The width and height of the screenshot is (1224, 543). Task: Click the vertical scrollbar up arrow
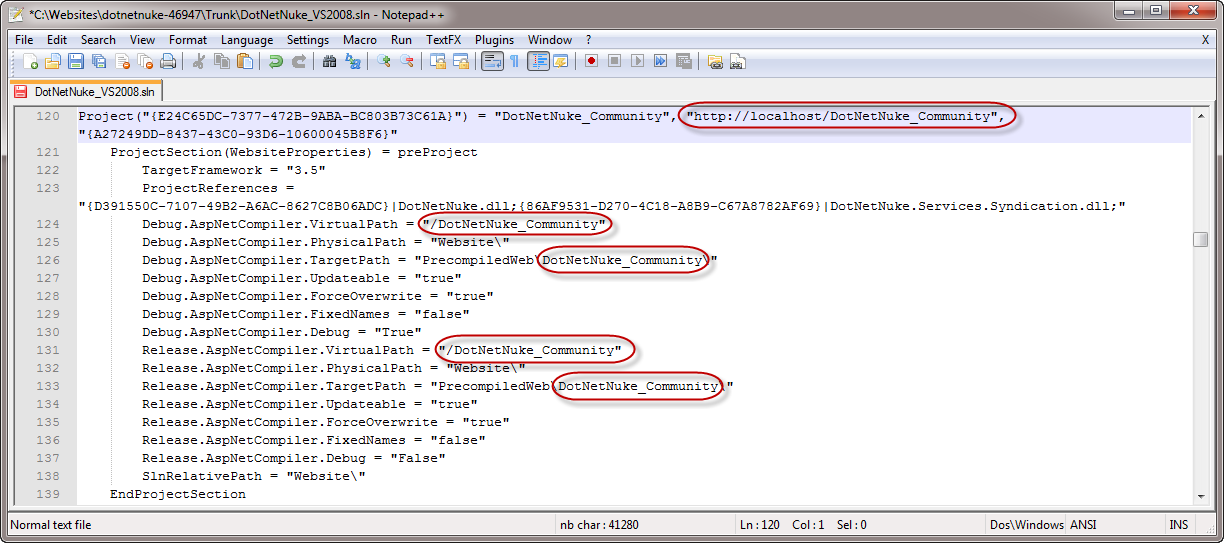pos(1200,114)
